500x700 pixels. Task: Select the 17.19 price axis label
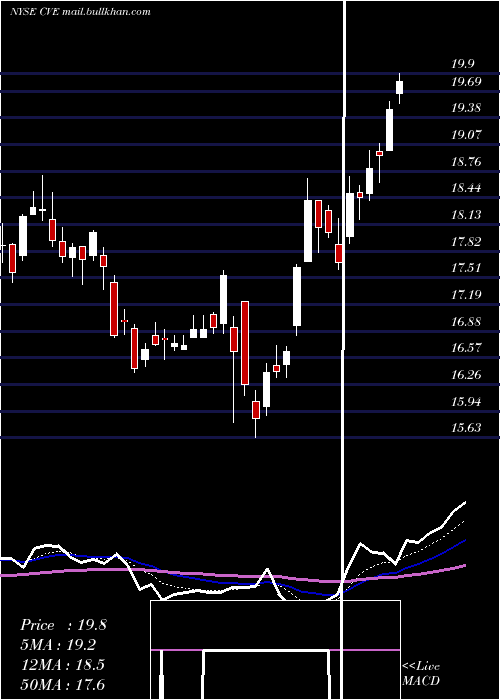point(467,294)
